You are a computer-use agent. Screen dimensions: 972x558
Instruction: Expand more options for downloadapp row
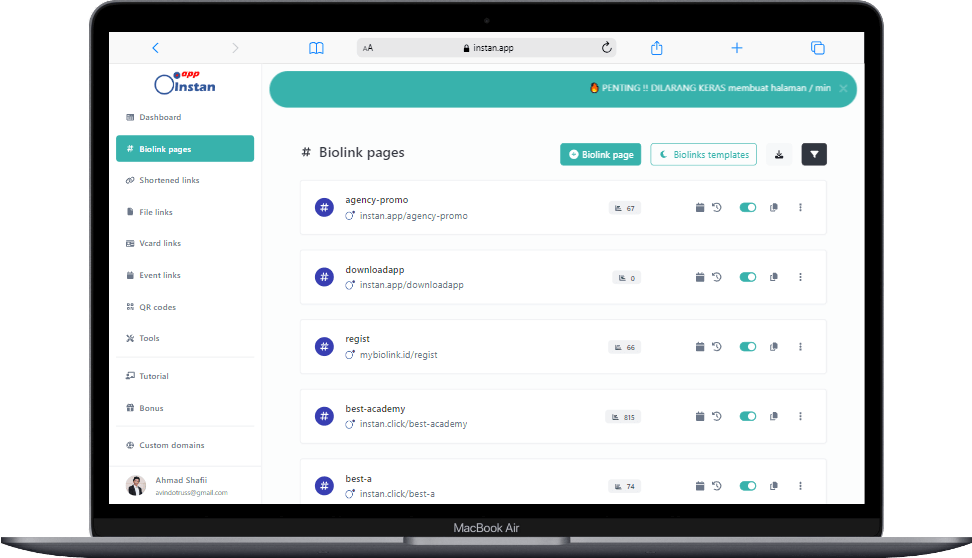[x=800, y=277]
